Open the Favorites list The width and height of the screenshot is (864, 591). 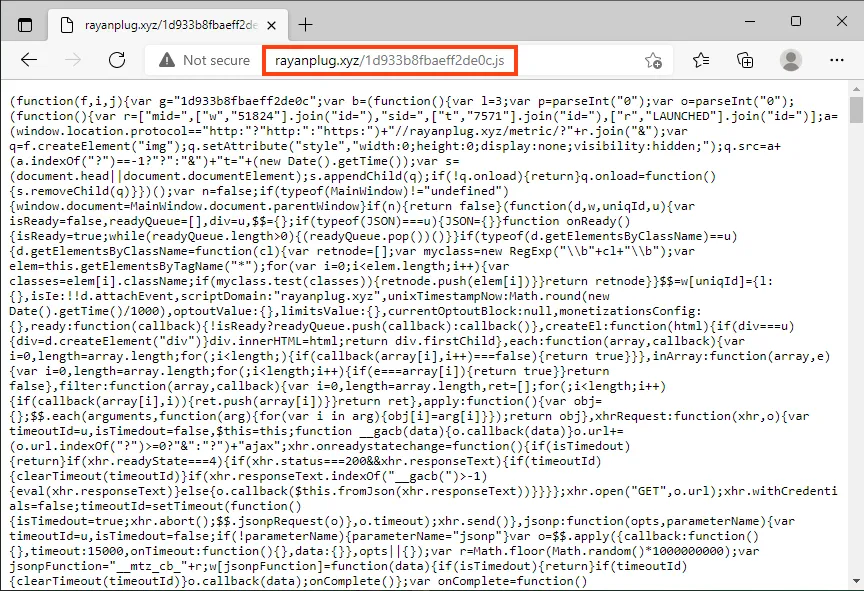[x=701, y=60]
